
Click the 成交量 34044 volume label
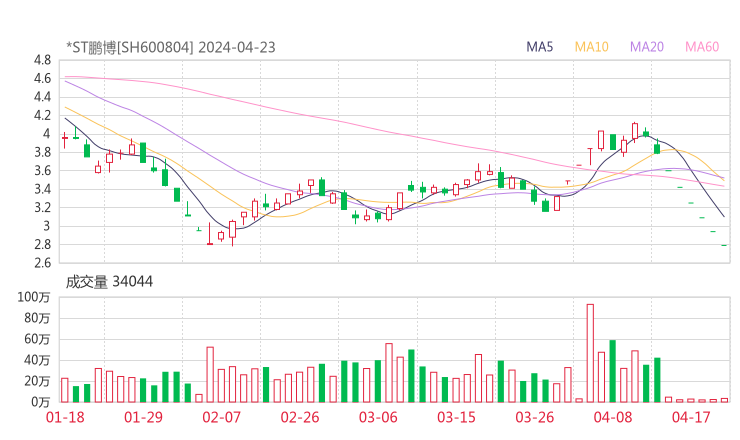pyautogui.click(x=109, y=282)
